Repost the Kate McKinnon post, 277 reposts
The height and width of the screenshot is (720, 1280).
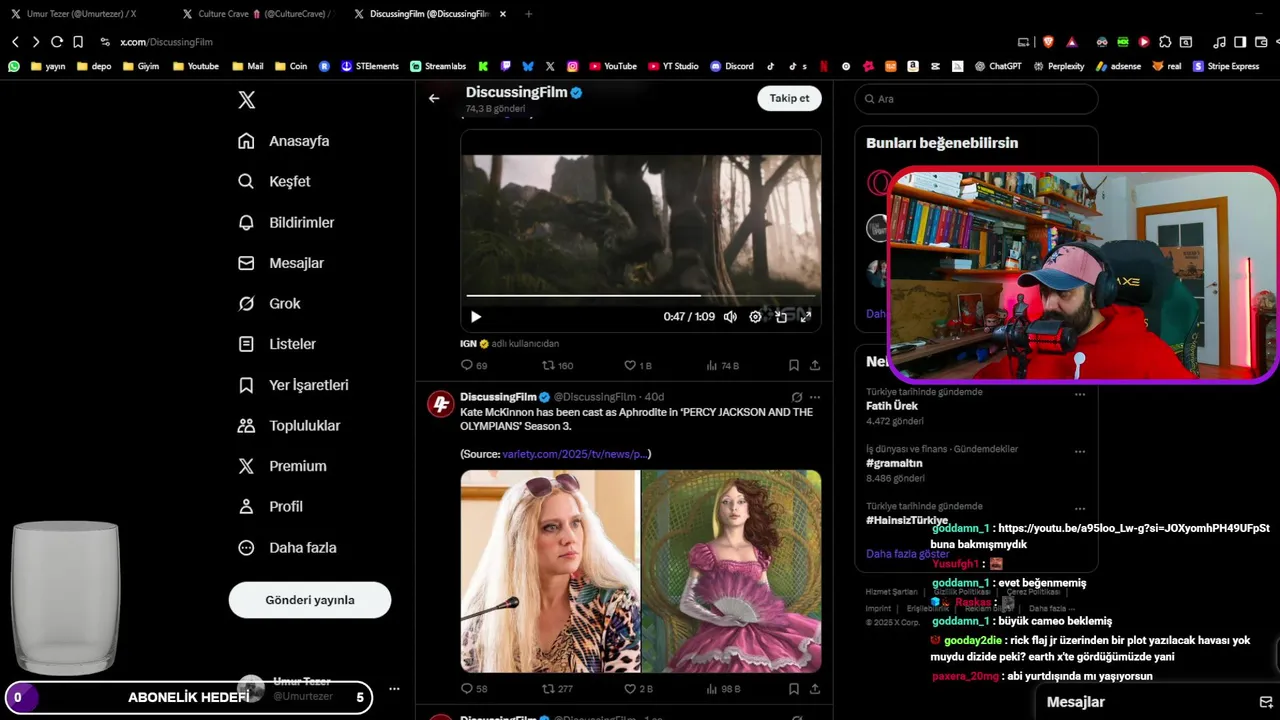(x=557, y=689)
